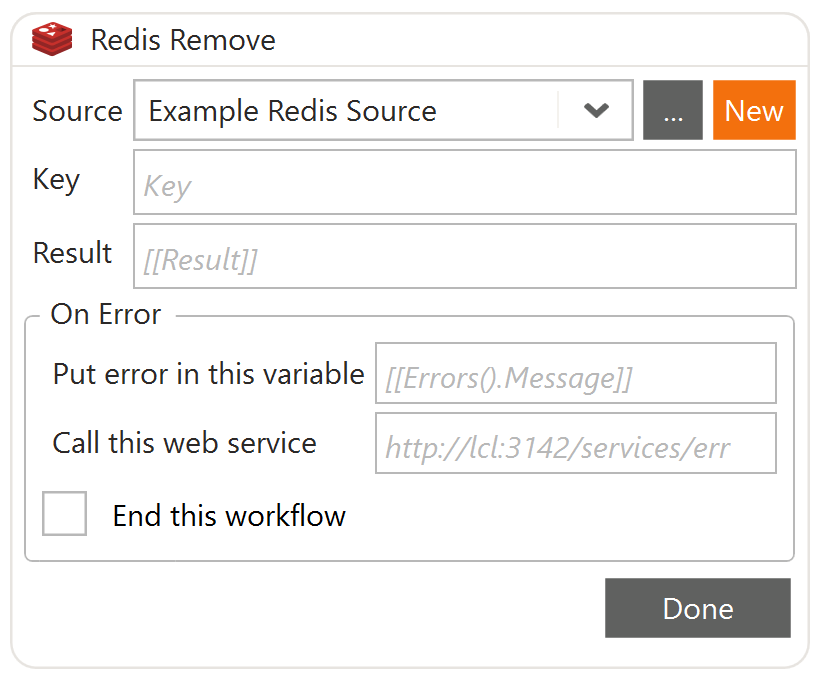
Task: Click the error variable input field
Action: click(x=576, y=373)
